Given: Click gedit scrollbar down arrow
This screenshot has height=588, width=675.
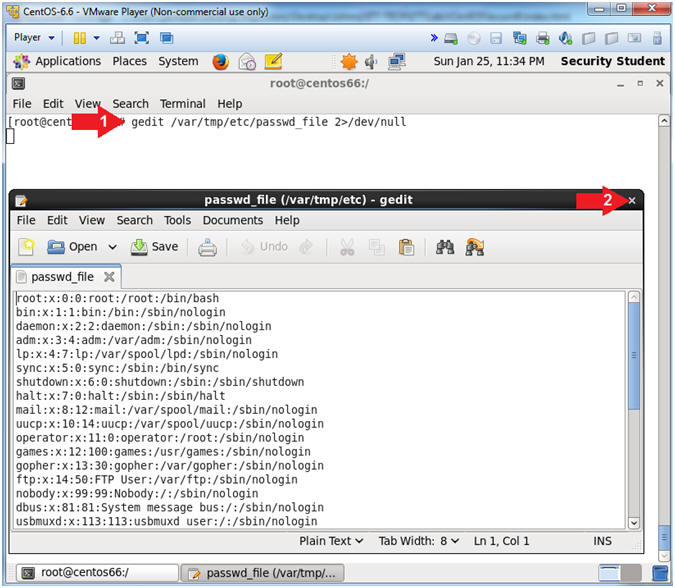Looking at the screenshot, I should click(634, 523).
